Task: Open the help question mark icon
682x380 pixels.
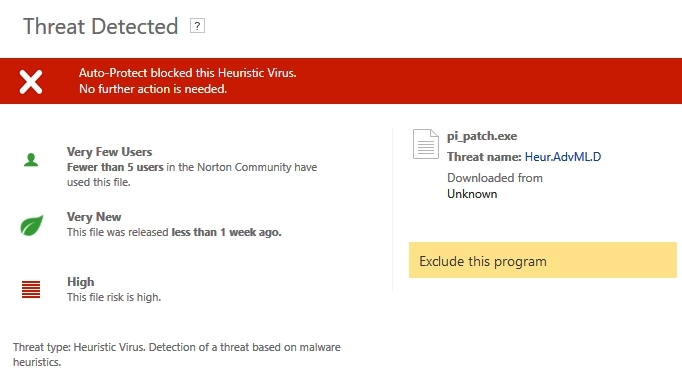Action: coord(197,26)
